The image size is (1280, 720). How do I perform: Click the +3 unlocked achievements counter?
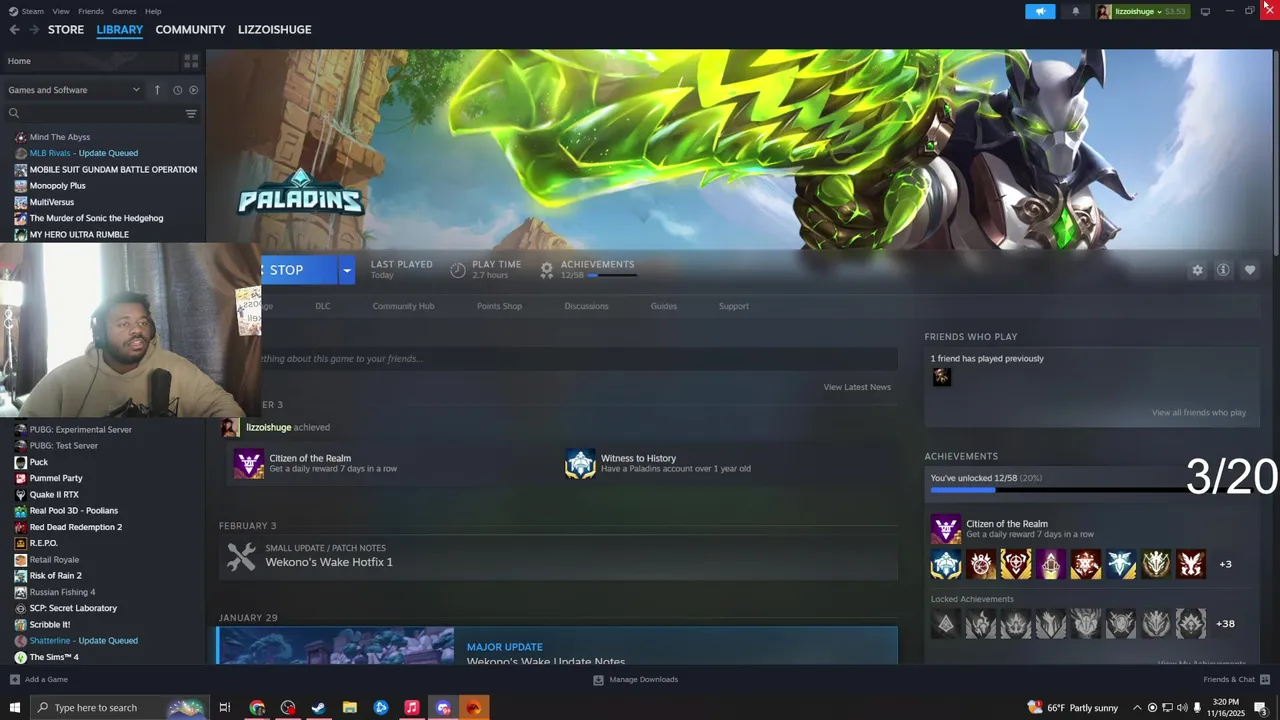click(x=1225, y=564)
